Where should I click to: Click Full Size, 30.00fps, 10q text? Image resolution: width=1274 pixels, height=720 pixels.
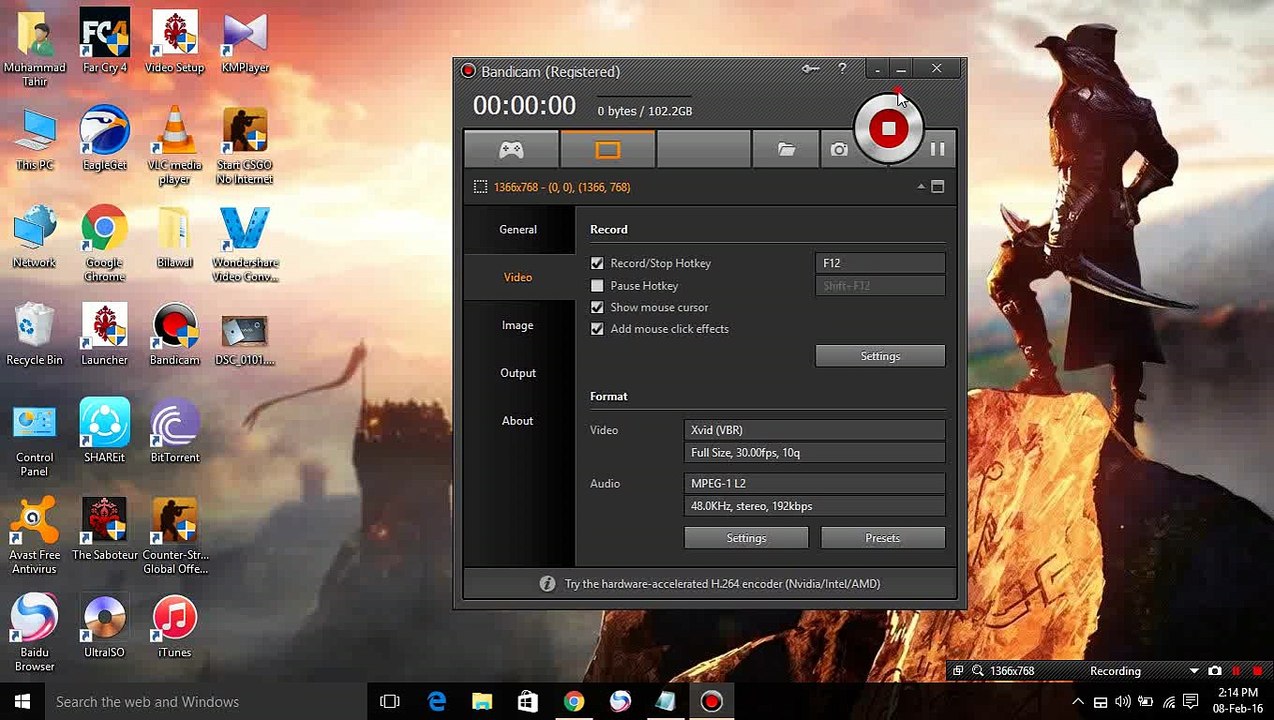[x=745, y=453]
